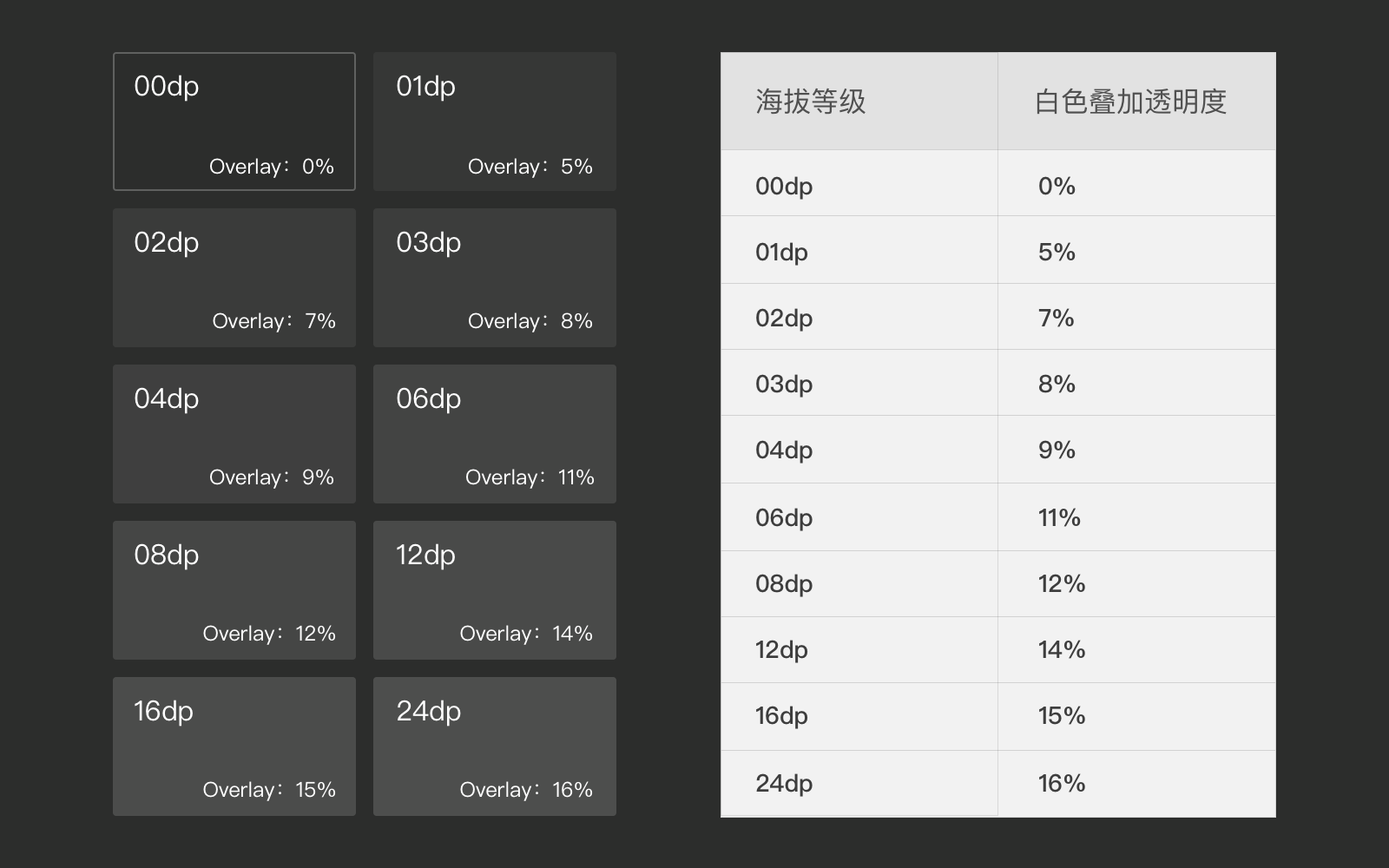Select the 16dp elevation card
Viewport: 1389px width, 868px height.
point(234,746)
